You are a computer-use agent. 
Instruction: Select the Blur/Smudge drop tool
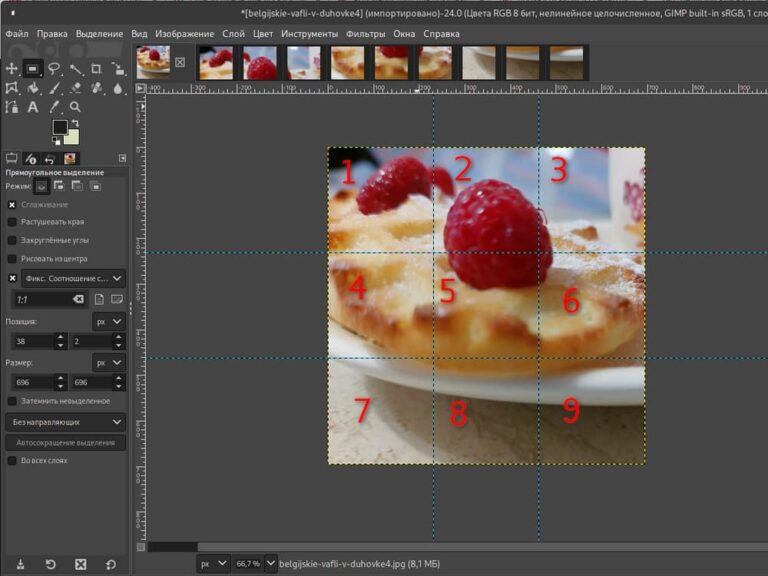pos(118,88)
